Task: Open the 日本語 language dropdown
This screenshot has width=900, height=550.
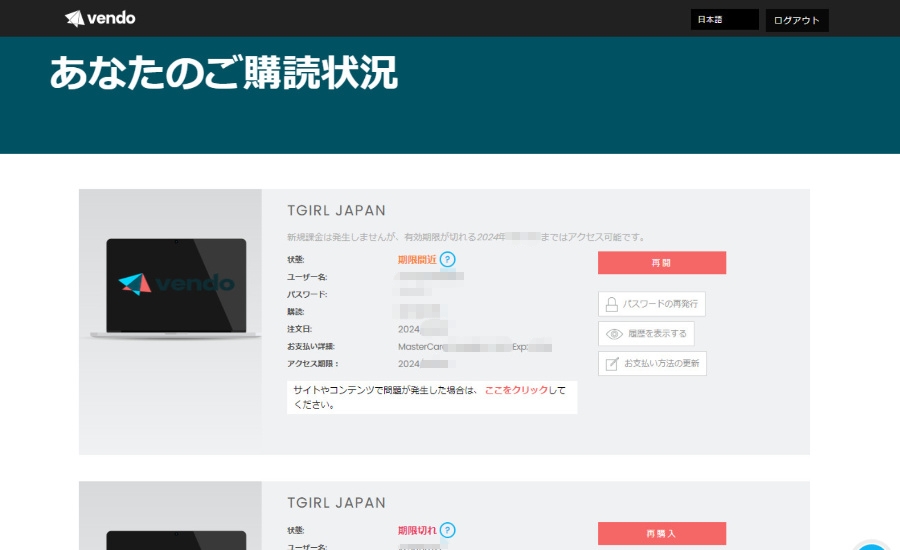Action: point(724,20)
